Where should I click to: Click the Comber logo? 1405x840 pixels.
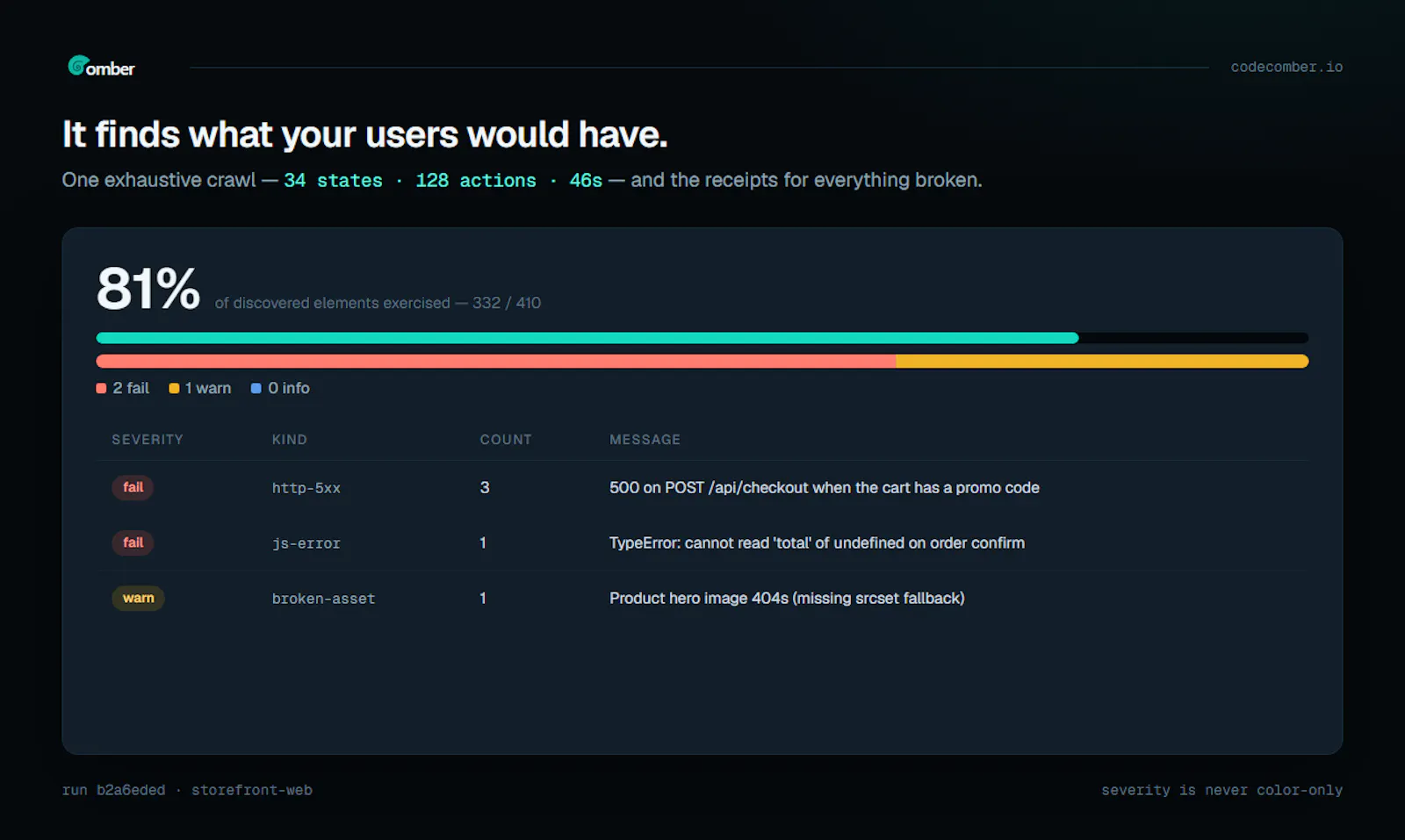point(101,67)
